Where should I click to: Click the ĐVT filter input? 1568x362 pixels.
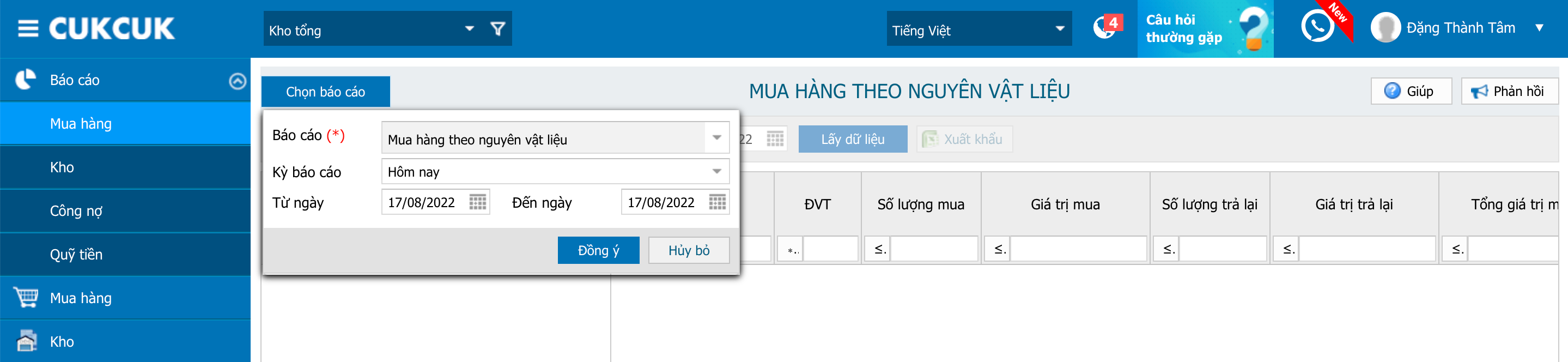click(x=831, y=249)
